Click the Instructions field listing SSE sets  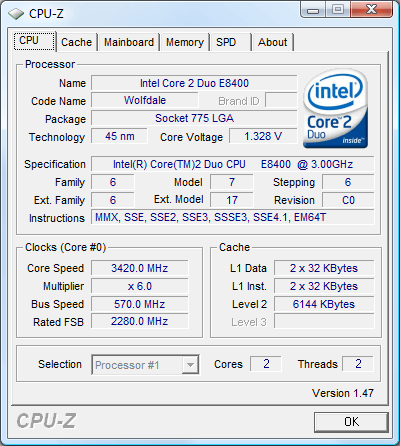click(233, 217)
